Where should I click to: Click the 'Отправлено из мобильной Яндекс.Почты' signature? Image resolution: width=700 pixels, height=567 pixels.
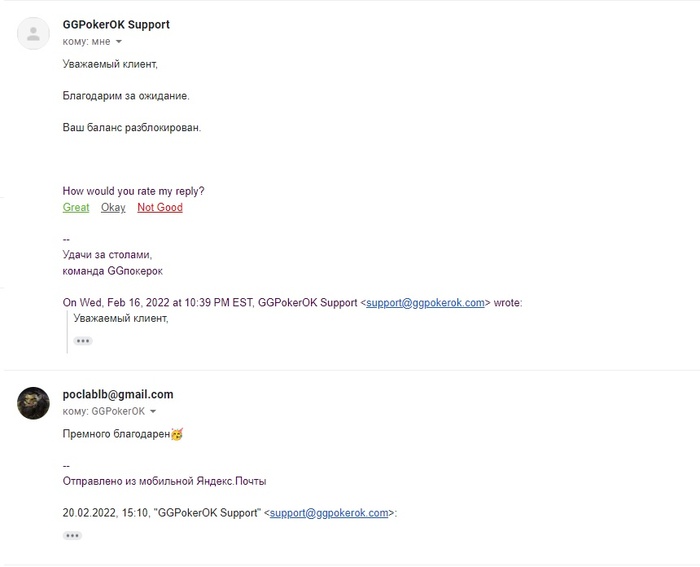coord(164,481)
